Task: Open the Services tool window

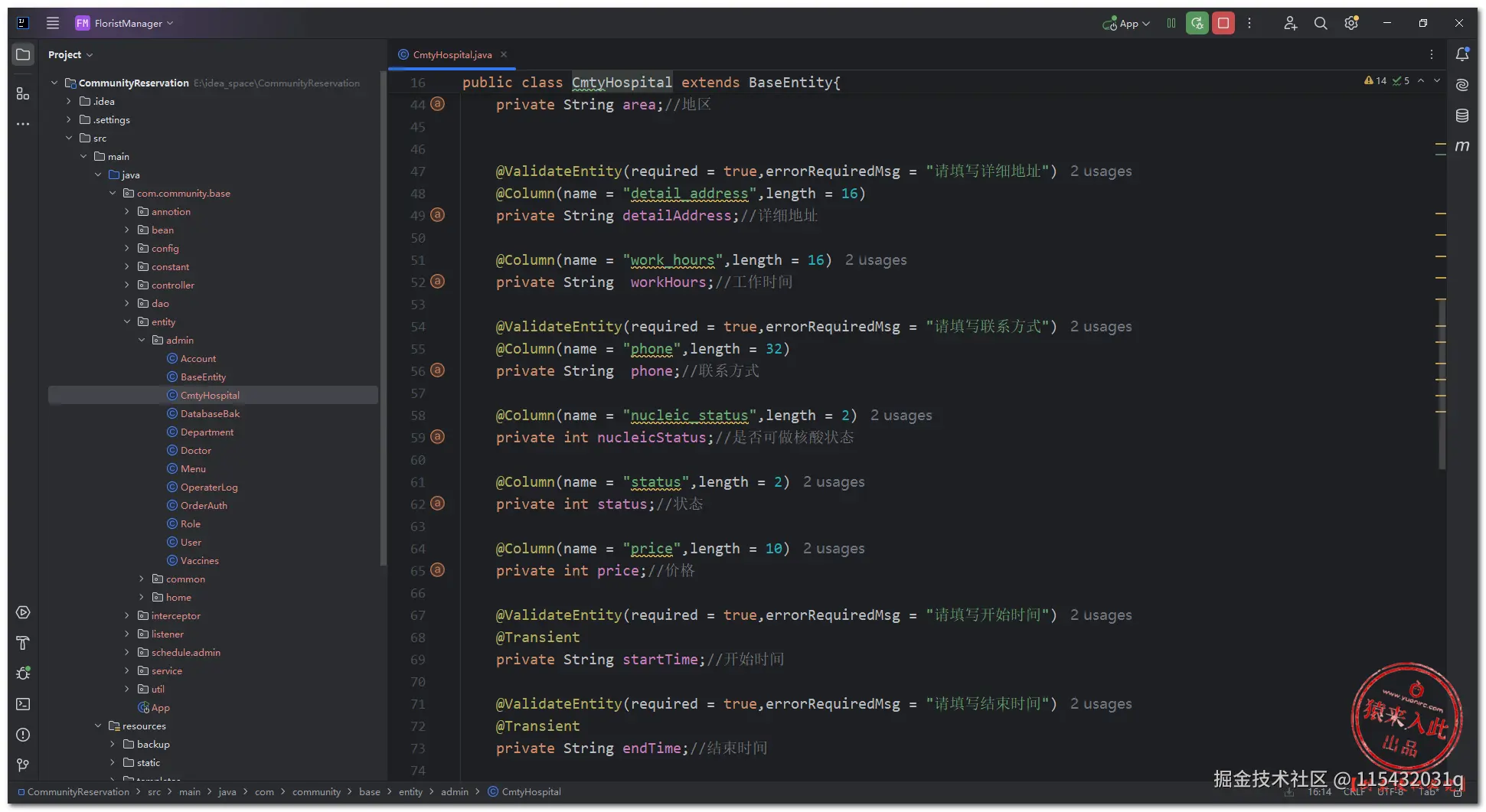Action: pos(23,612)
